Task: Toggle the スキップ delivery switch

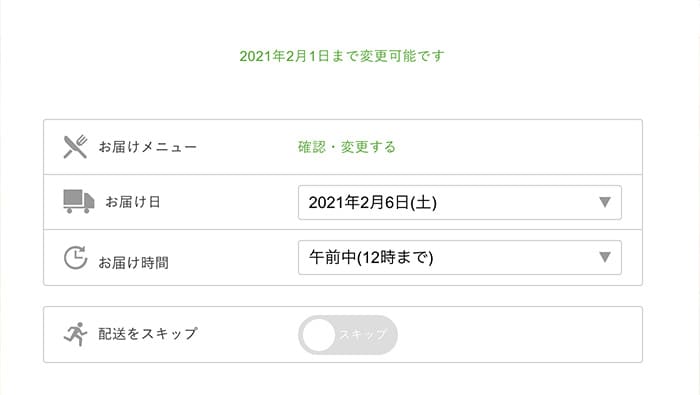Action: 348,335
